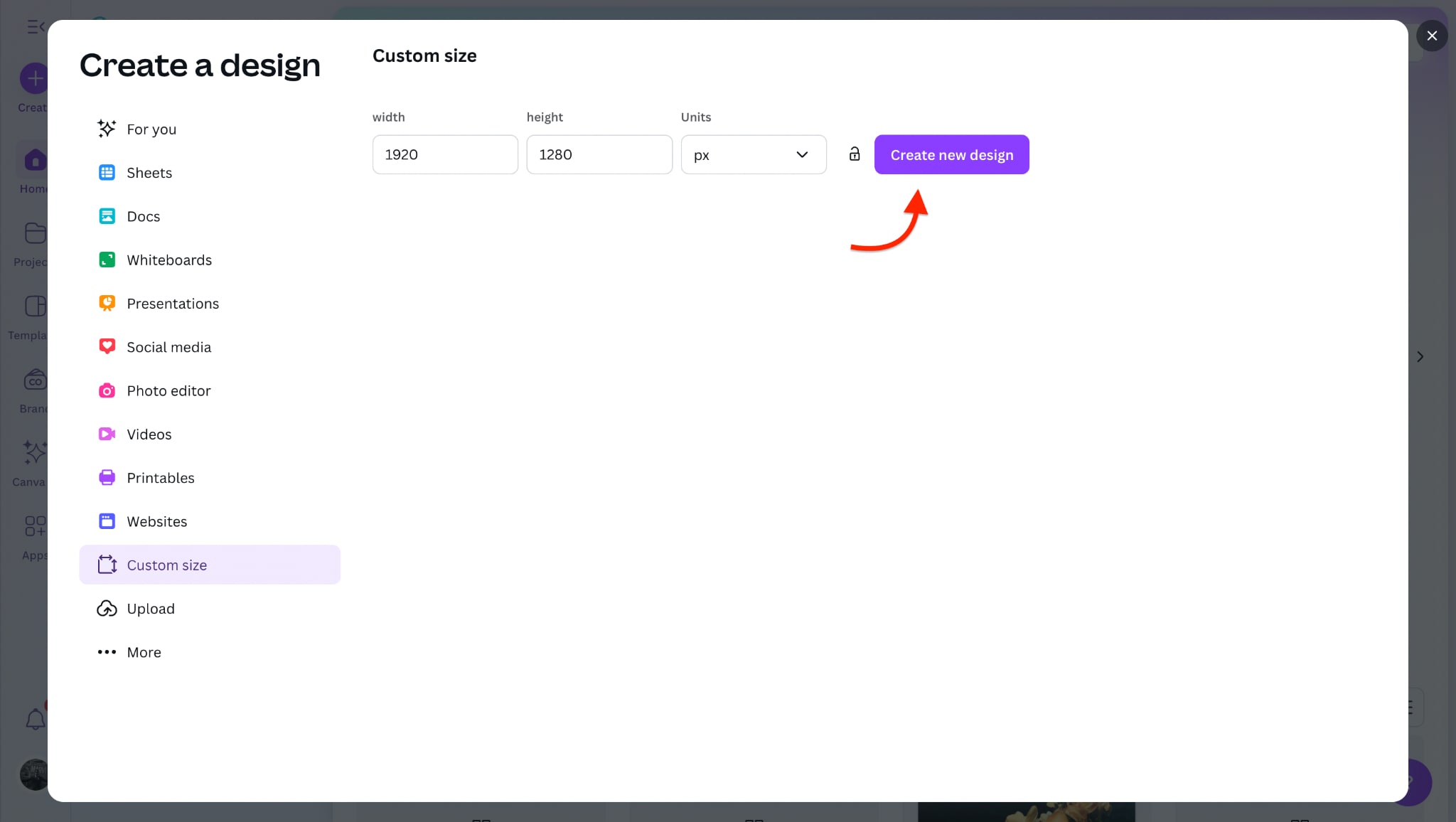1456x822 pixels.
Task: Open the Units px dropdown
Action: (x=754, y=154)
